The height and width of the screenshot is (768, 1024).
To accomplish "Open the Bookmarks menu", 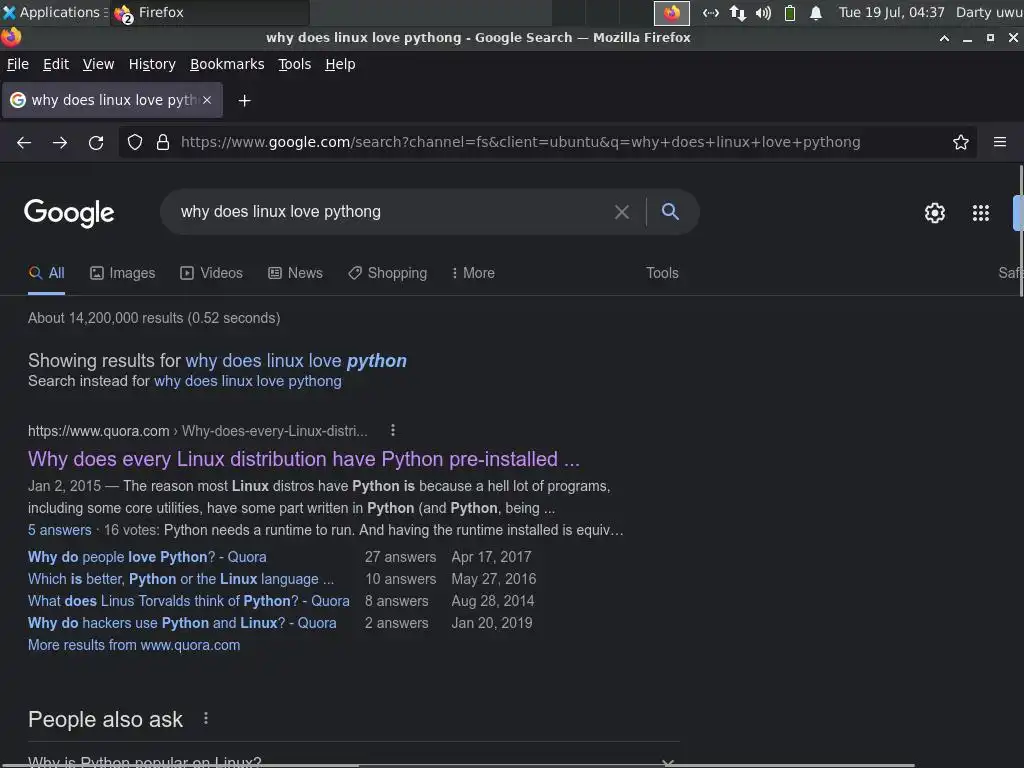I will pos(227,64).
